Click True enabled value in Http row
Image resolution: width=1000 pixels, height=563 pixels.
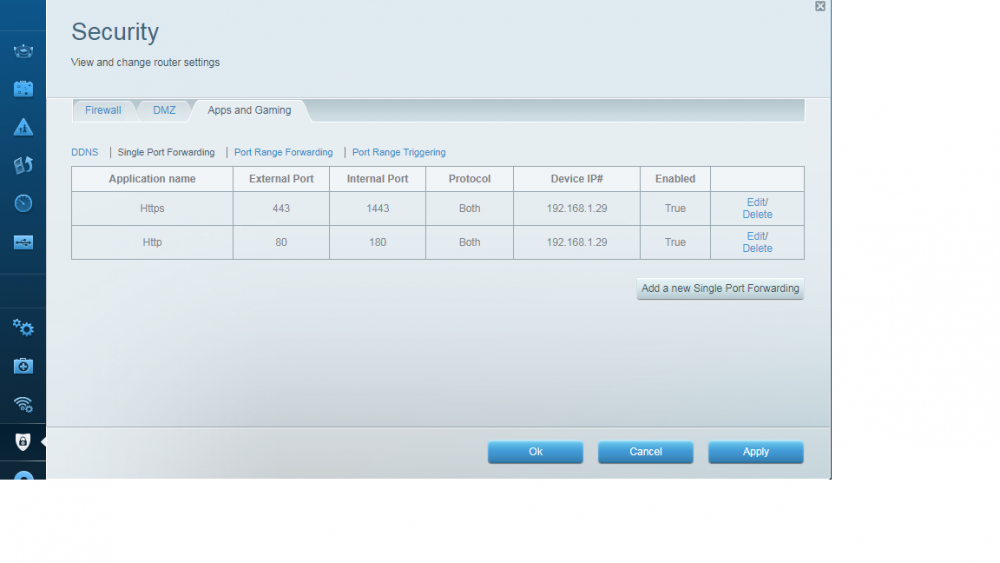click(675, 242)
